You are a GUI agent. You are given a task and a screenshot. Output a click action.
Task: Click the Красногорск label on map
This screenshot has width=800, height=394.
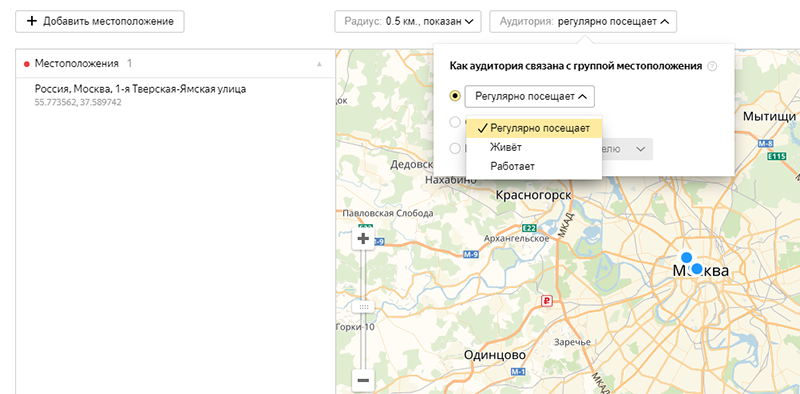point(534,195)
